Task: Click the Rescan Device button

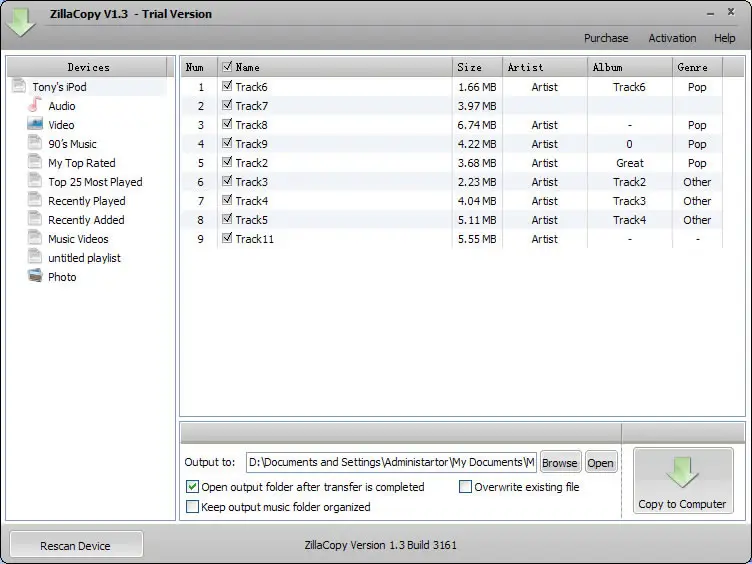Action: tap(76, 545)
